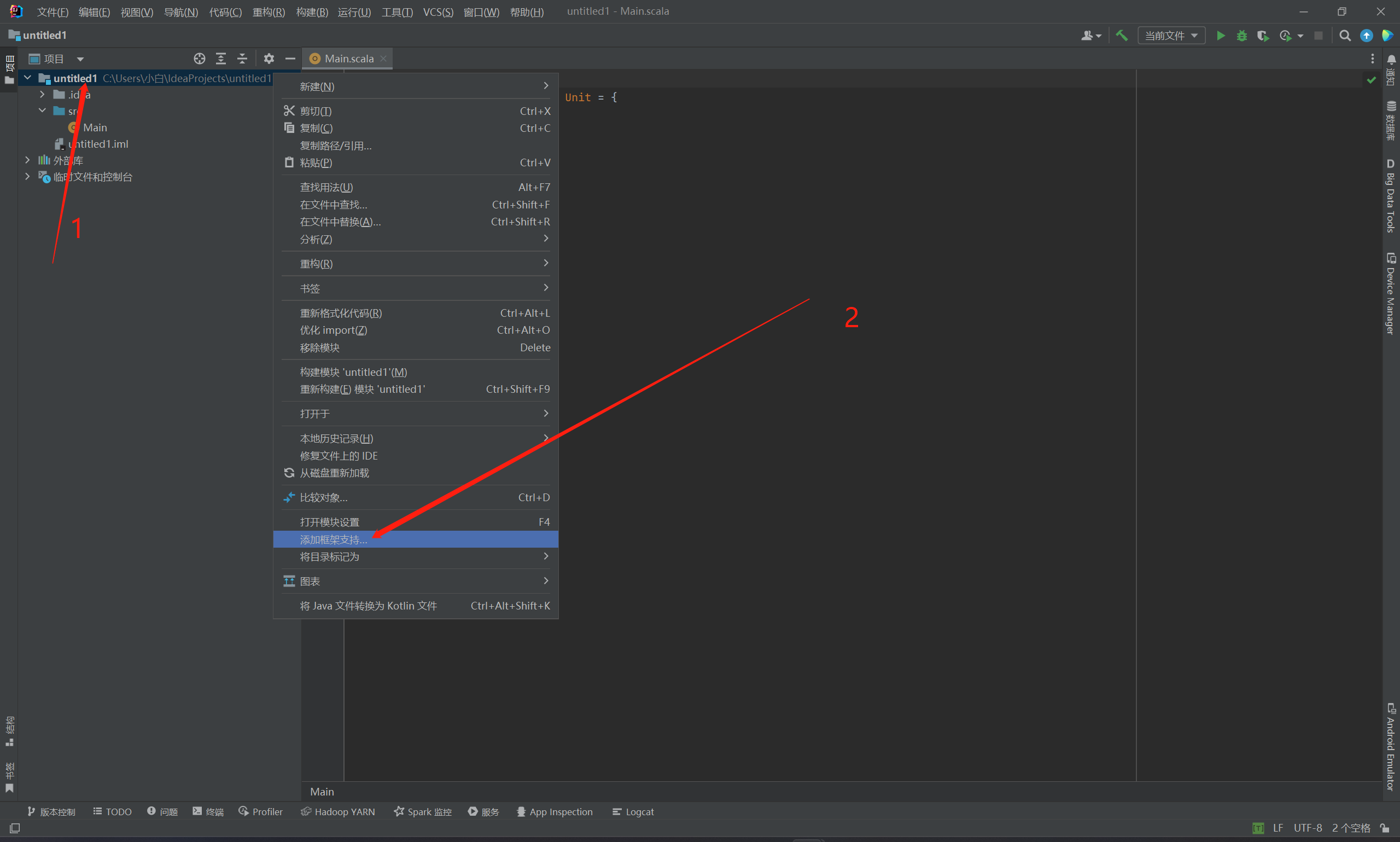
Task: Click the UTF-8 encoding in status bar
Action: click(x=1307, y=828)
